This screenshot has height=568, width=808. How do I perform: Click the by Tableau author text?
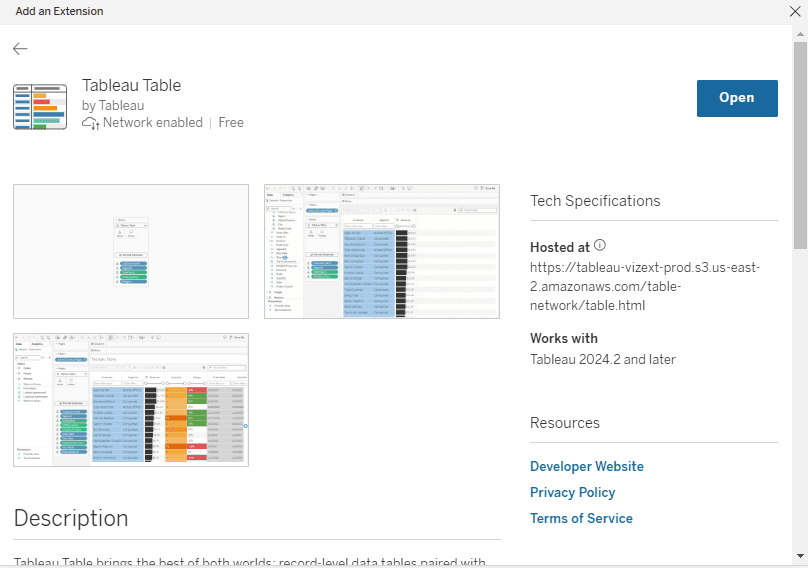pos(113,106)
